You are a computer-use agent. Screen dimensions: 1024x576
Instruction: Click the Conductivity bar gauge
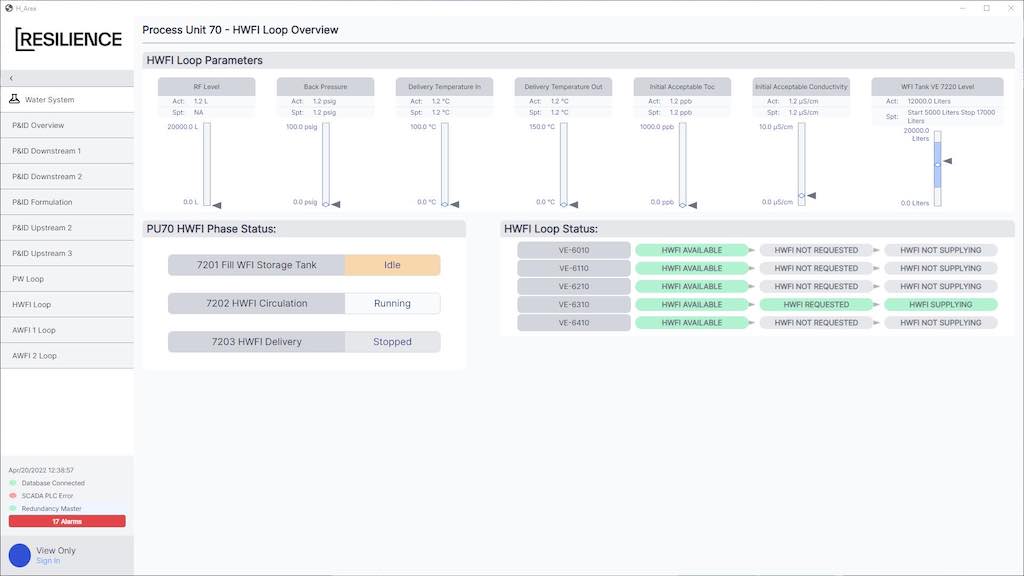pyautogui.click(x=801, y=164)
